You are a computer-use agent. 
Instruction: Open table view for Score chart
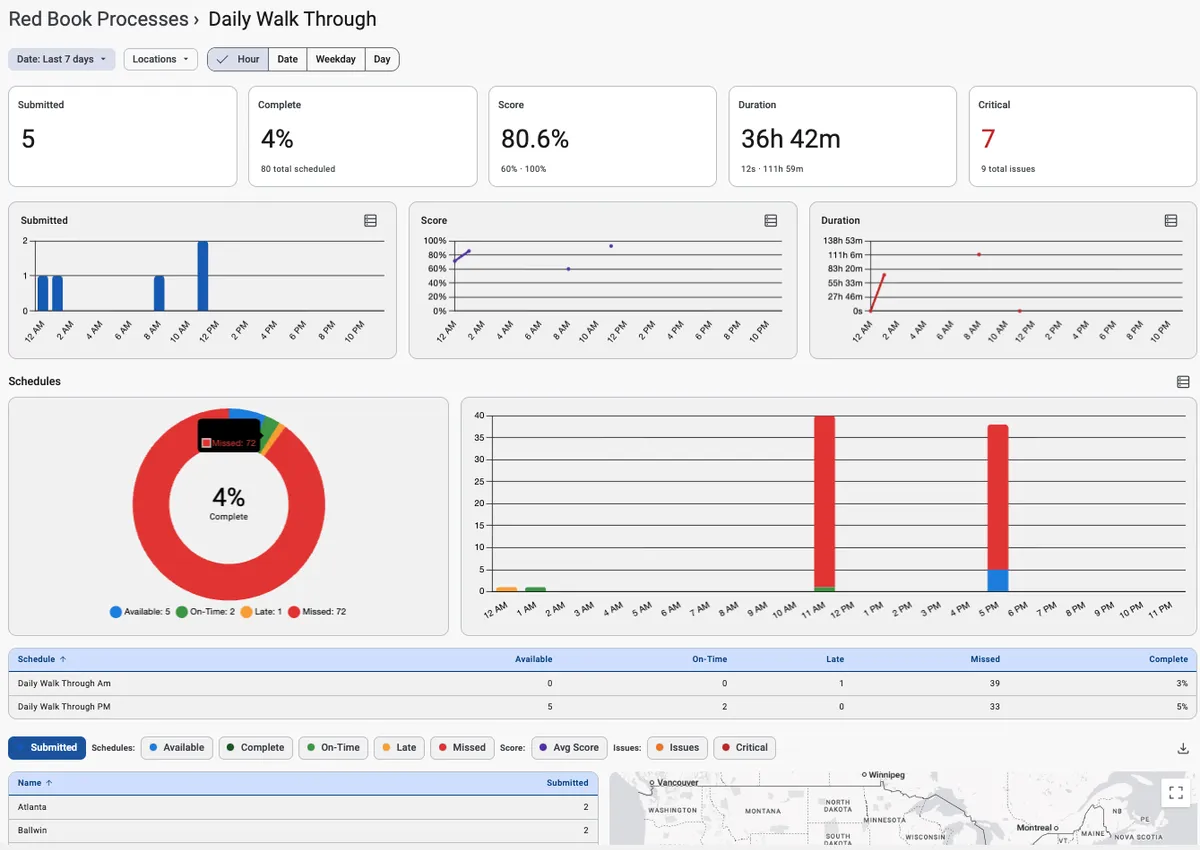[770, 220]
